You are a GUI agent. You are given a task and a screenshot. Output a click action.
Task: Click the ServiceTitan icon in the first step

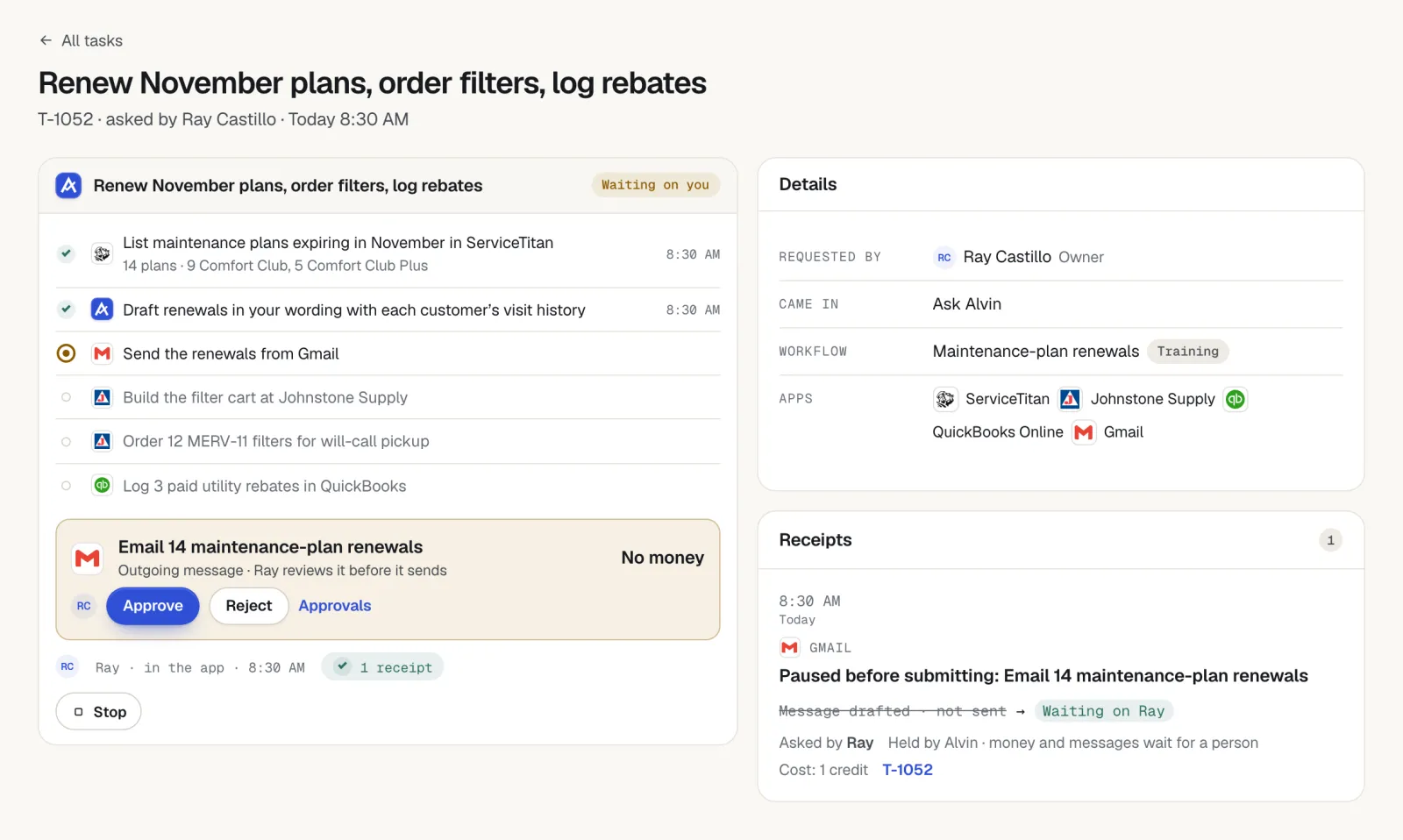[102, 253]
